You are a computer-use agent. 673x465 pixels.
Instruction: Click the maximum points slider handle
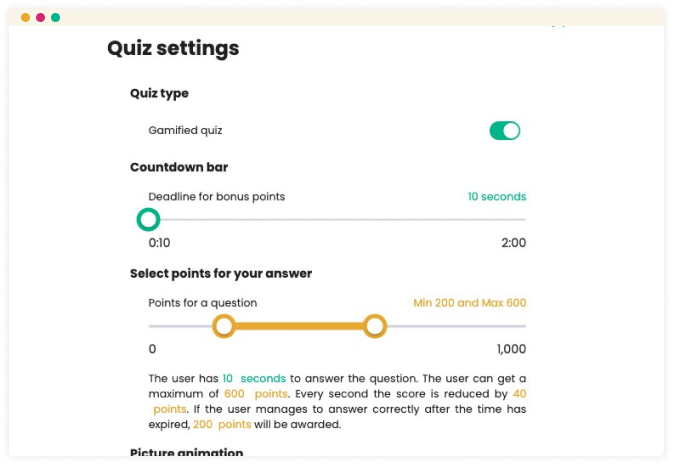point(375,326)
